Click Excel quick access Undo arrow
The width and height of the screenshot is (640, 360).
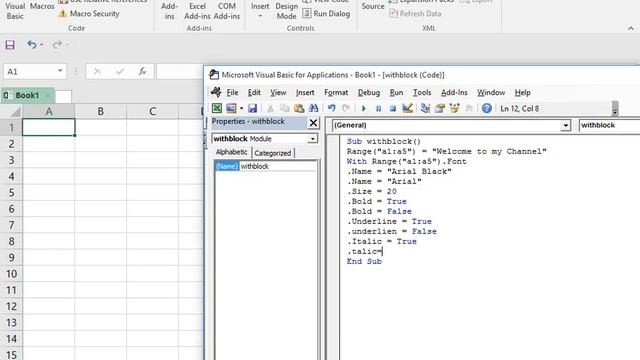pyautogui.click(x=31, y=44)
